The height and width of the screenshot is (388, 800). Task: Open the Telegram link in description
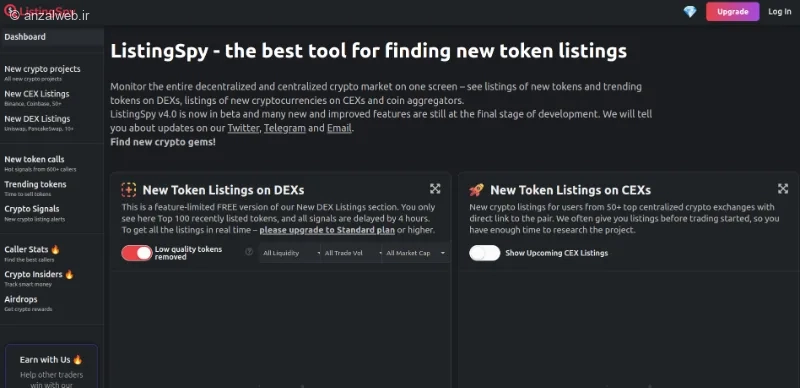coord(285,128)
